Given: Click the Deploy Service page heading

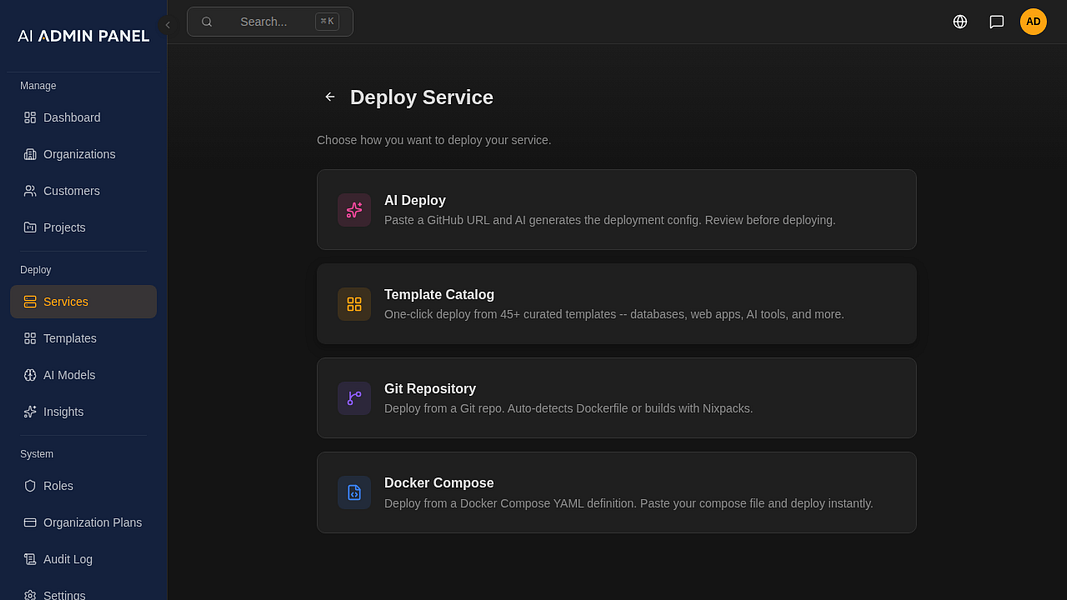Looking at the screenshot, I should pos(421,97).
